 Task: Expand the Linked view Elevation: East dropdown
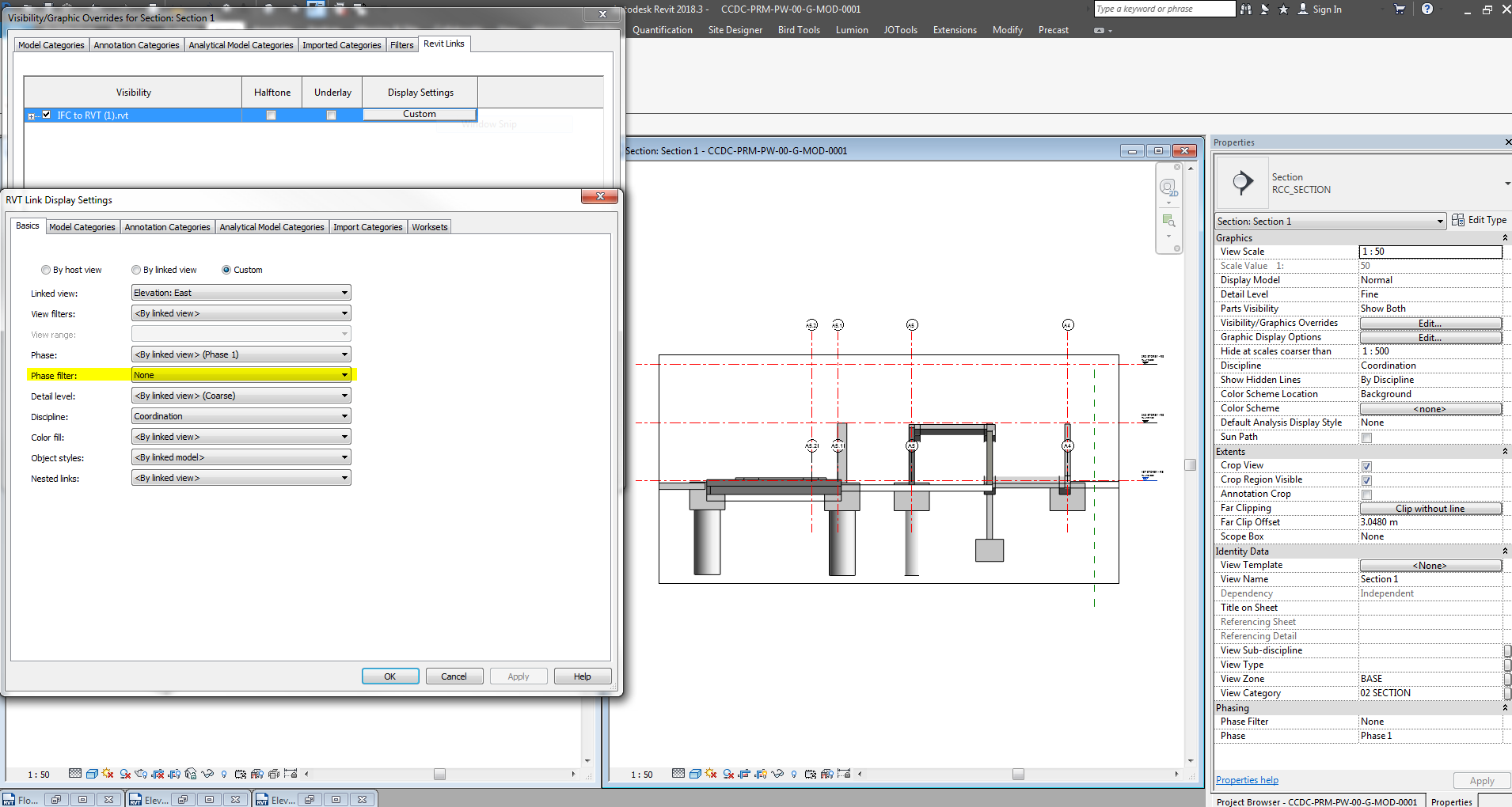coord(241,293)
